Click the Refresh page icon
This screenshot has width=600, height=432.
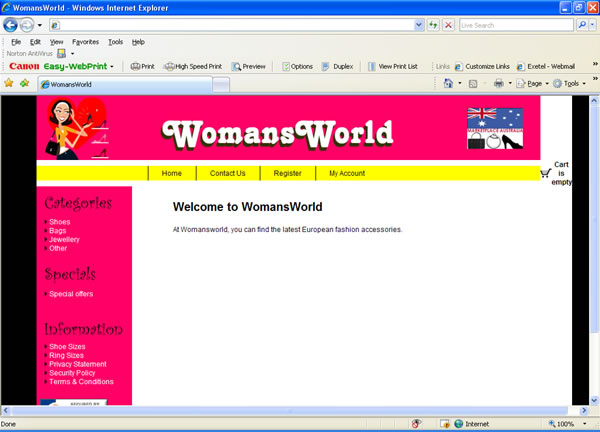433,25
